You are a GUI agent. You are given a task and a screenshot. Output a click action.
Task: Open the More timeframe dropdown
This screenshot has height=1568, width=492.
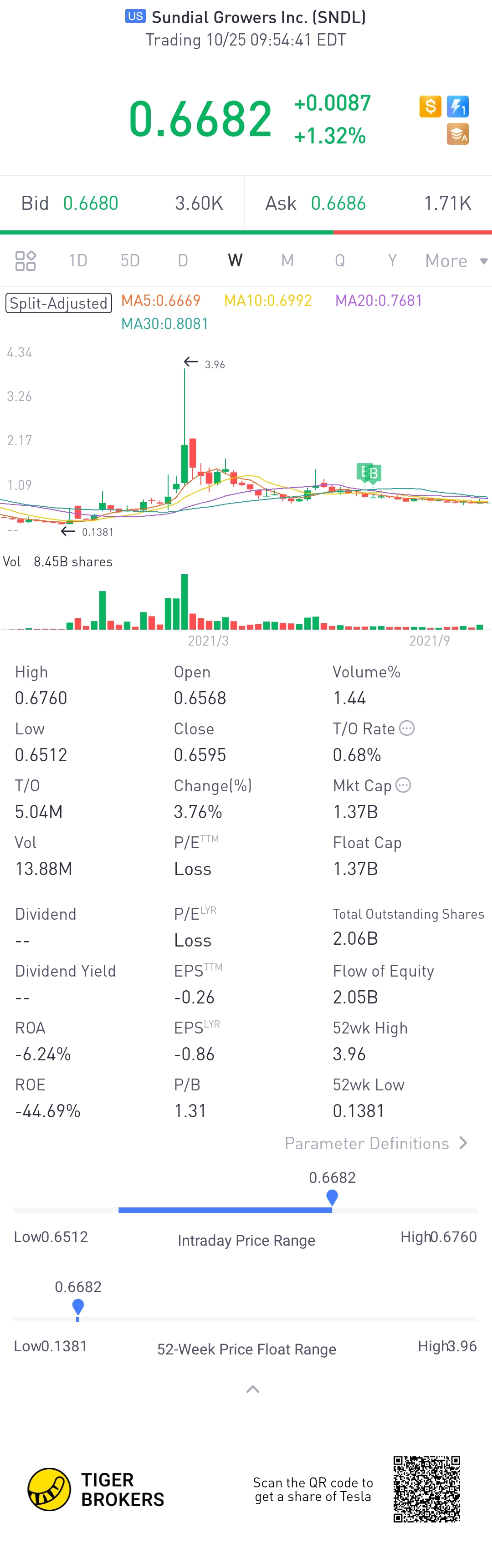(x=456, y=260)
